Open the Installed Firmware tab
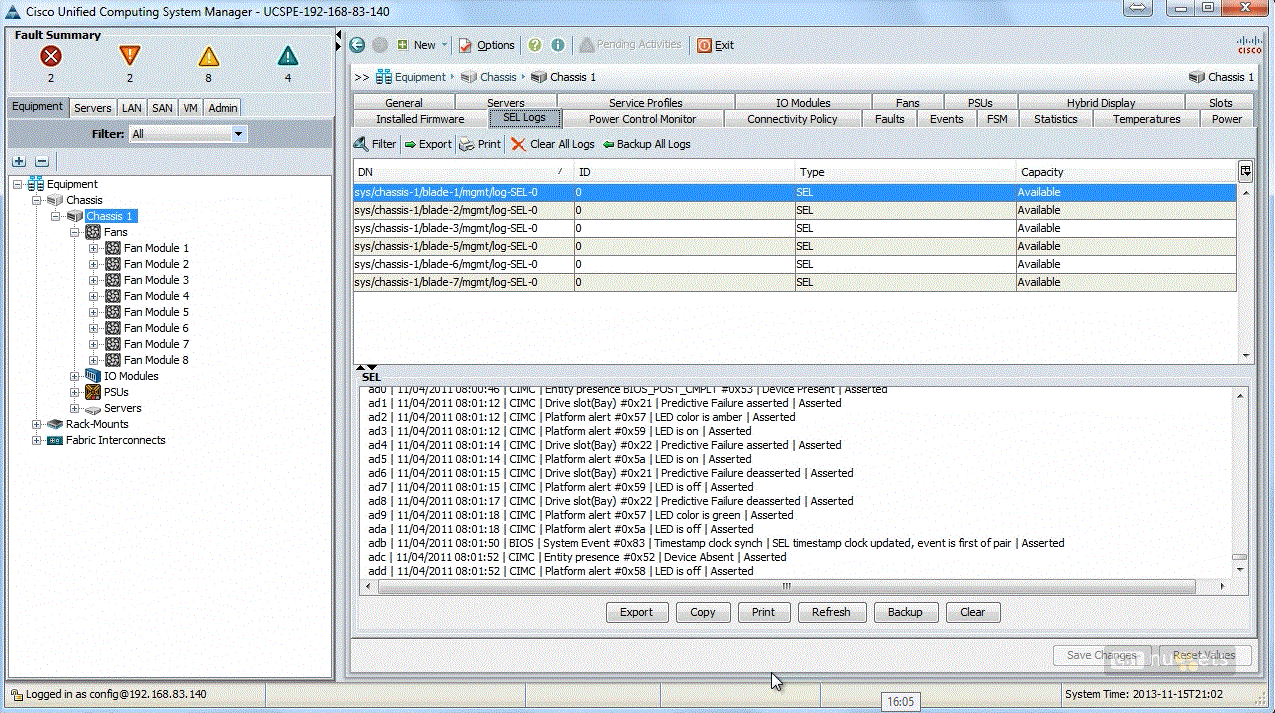This screenshot has height=713, width=1275. click(420, 119)
